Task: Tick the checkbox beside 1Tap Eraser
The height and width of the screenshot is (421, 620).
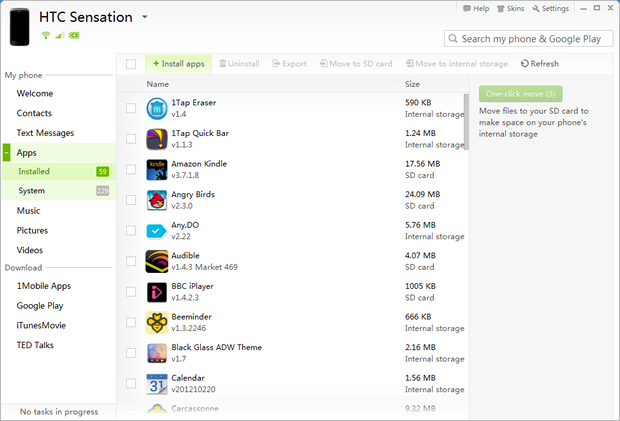Action: [x=131, y=108]
